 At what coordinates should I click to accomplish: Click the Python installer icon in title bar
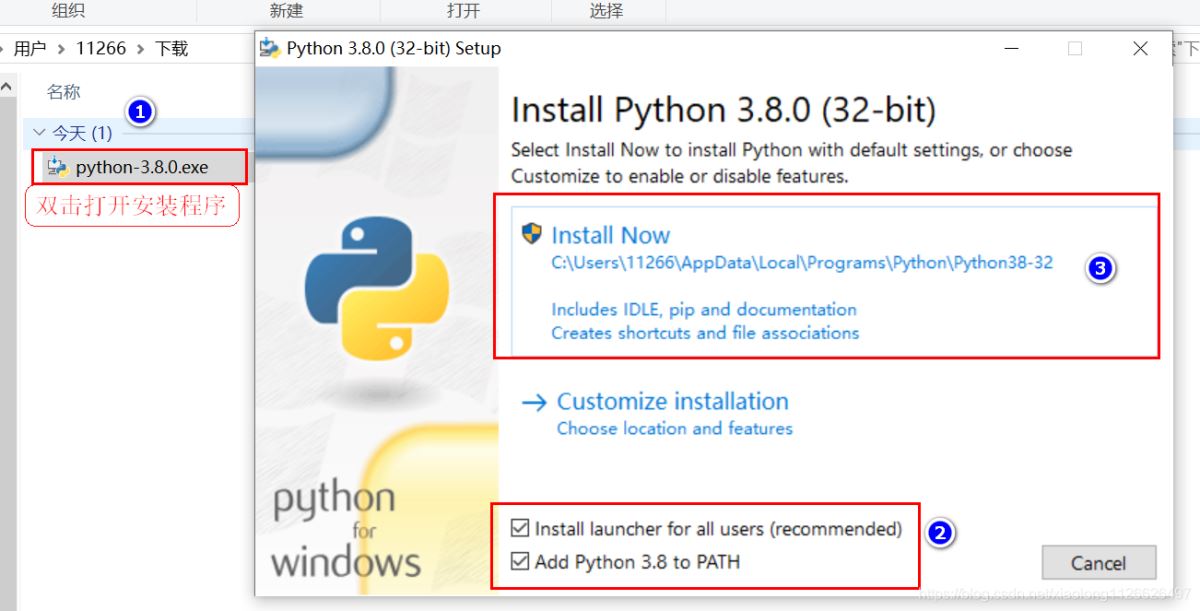(x=270, y=47)
